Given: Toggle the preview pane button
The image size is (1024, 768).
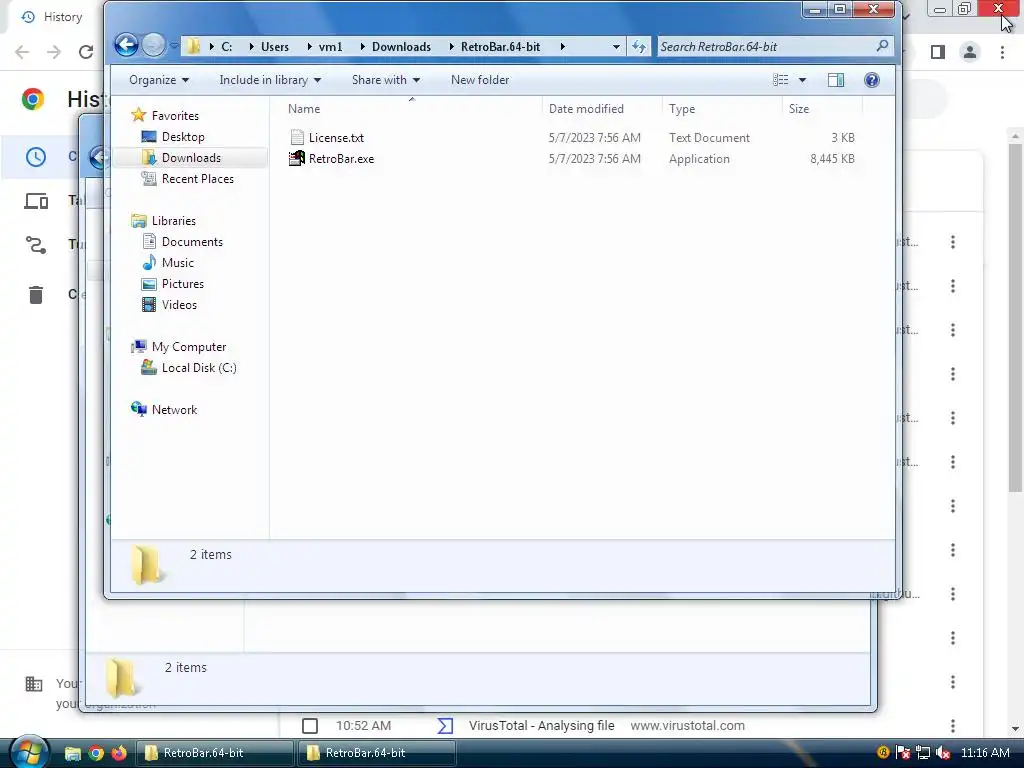Looking at the screenshot, I should tap(836, 80).
